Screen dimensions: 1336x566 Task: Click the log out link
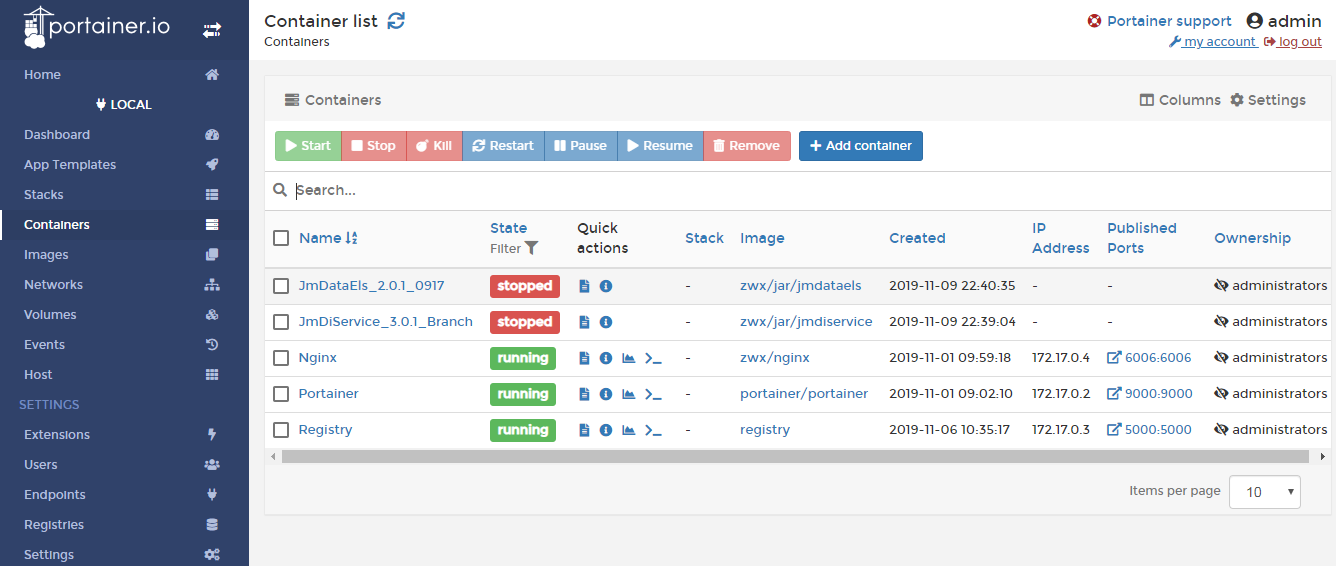coord(1299,42)
